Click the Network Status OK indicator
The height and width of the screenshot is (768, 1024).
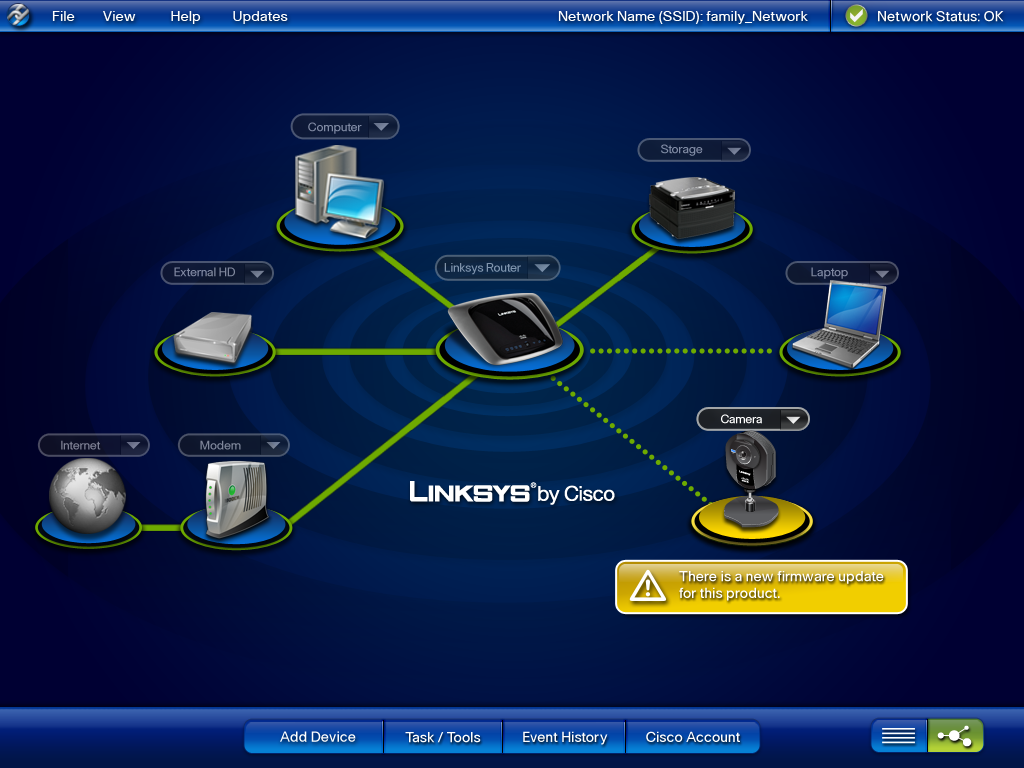tap(925, 16)
